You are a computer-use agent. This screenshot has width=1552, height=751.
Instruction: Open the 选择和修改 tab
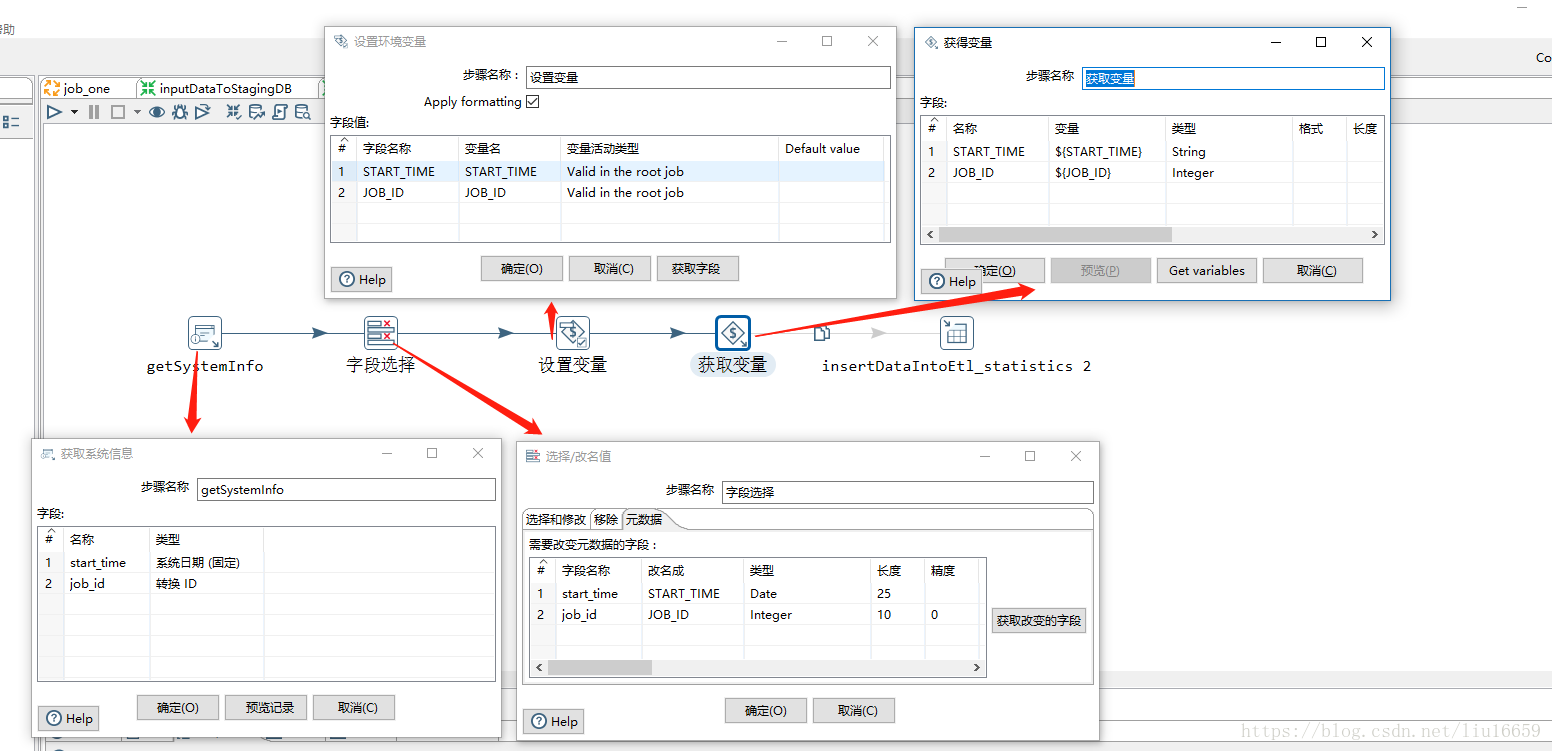point(556,519)
